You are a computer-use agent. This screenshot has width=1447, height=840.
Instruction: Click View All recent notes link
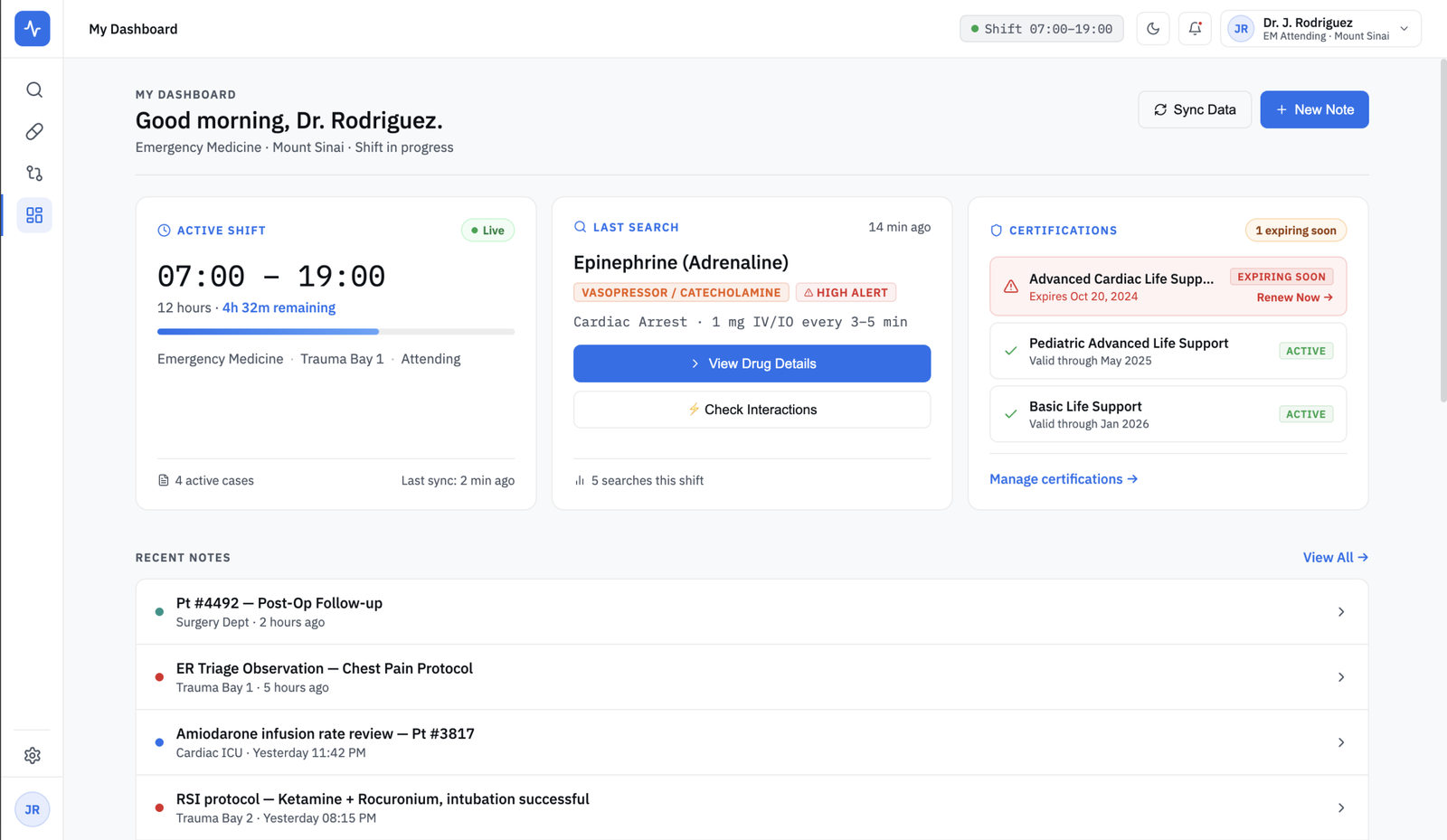pyautogui.click(x=1335, y=557)
